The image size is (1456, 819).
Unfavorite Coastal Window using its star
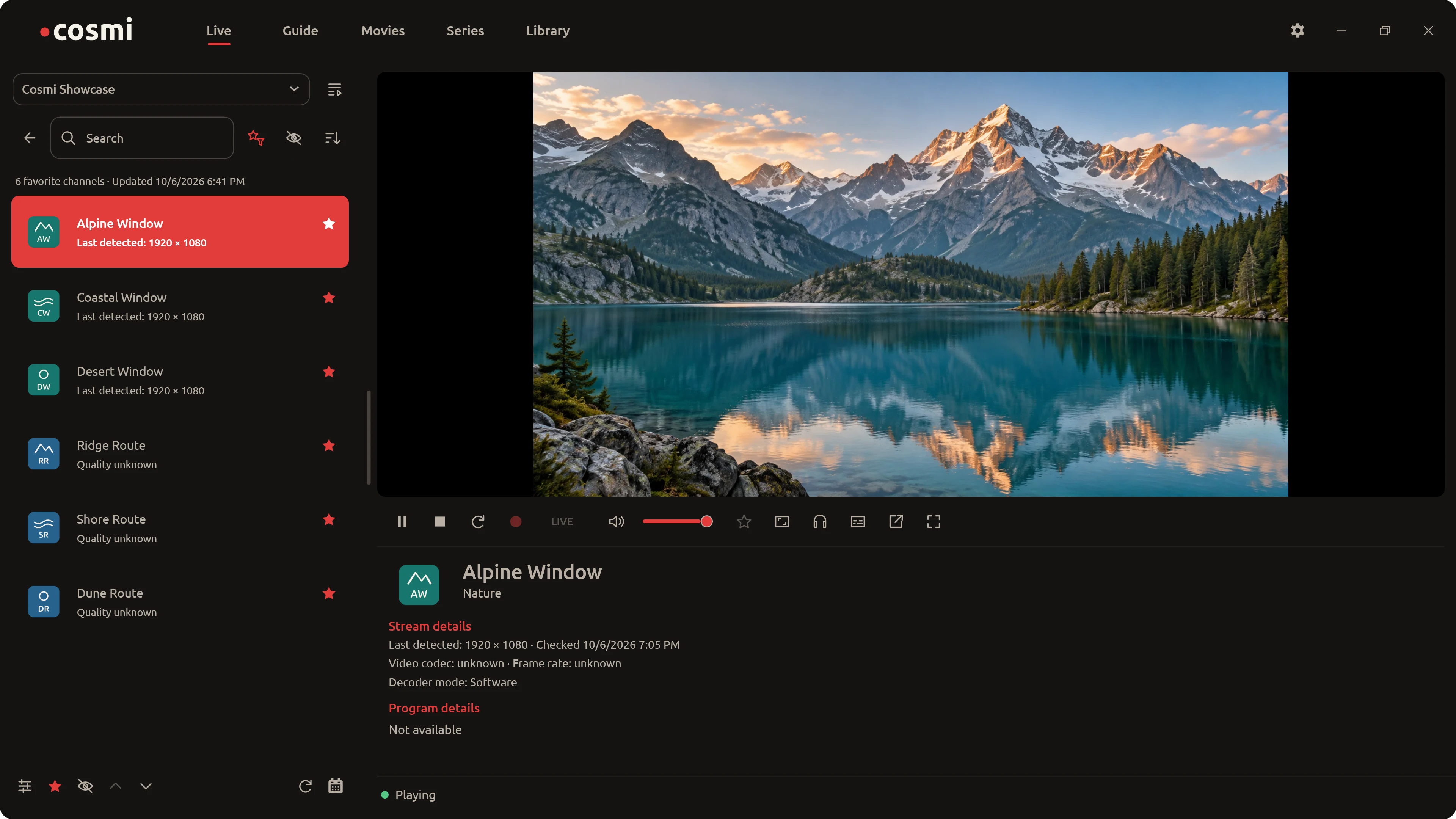[x=329, y=297]
